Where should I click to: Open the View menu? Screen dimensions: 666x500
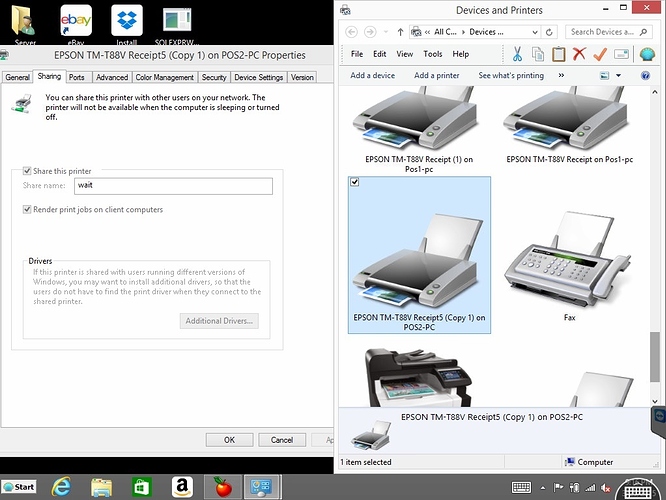click(405, 54)
